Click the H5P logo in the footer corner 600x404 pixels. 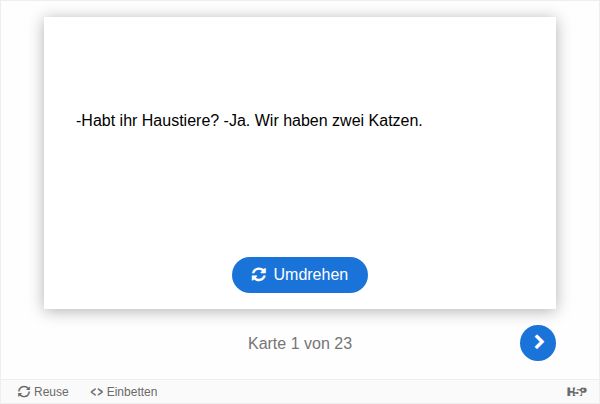(576, 391)
